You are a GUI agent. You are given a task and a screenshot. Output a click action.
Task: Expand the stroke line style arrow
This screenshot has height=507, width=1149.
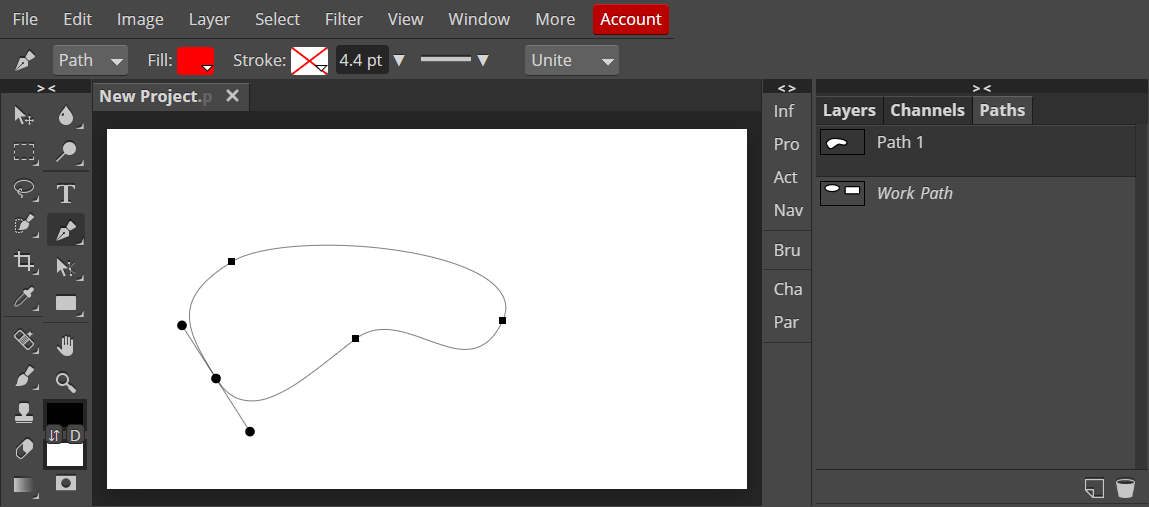click(x=482, y=60)
